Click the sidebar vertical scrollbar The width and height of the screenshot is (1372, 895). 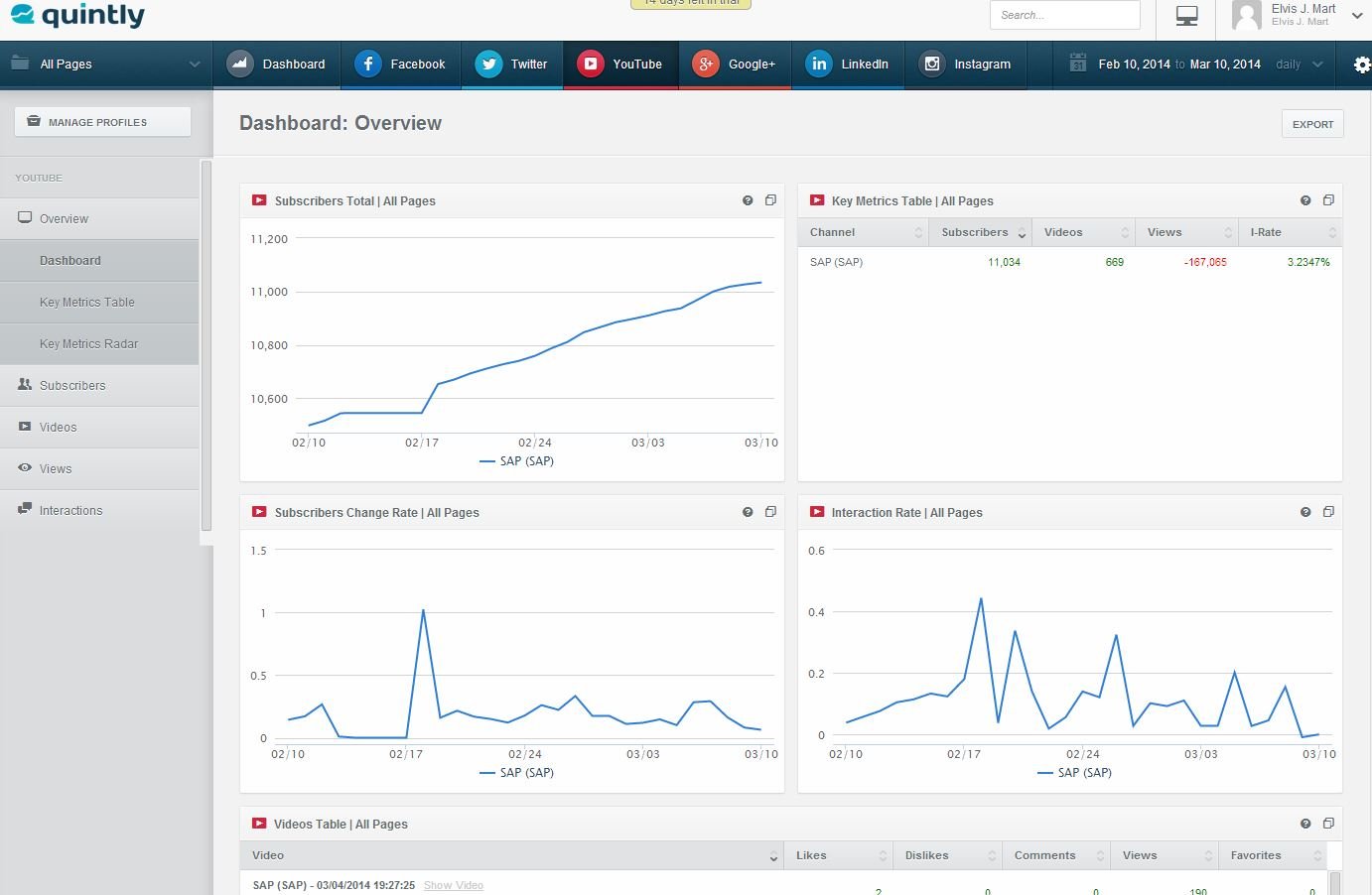pyautogui.click(x=206, y=345)
